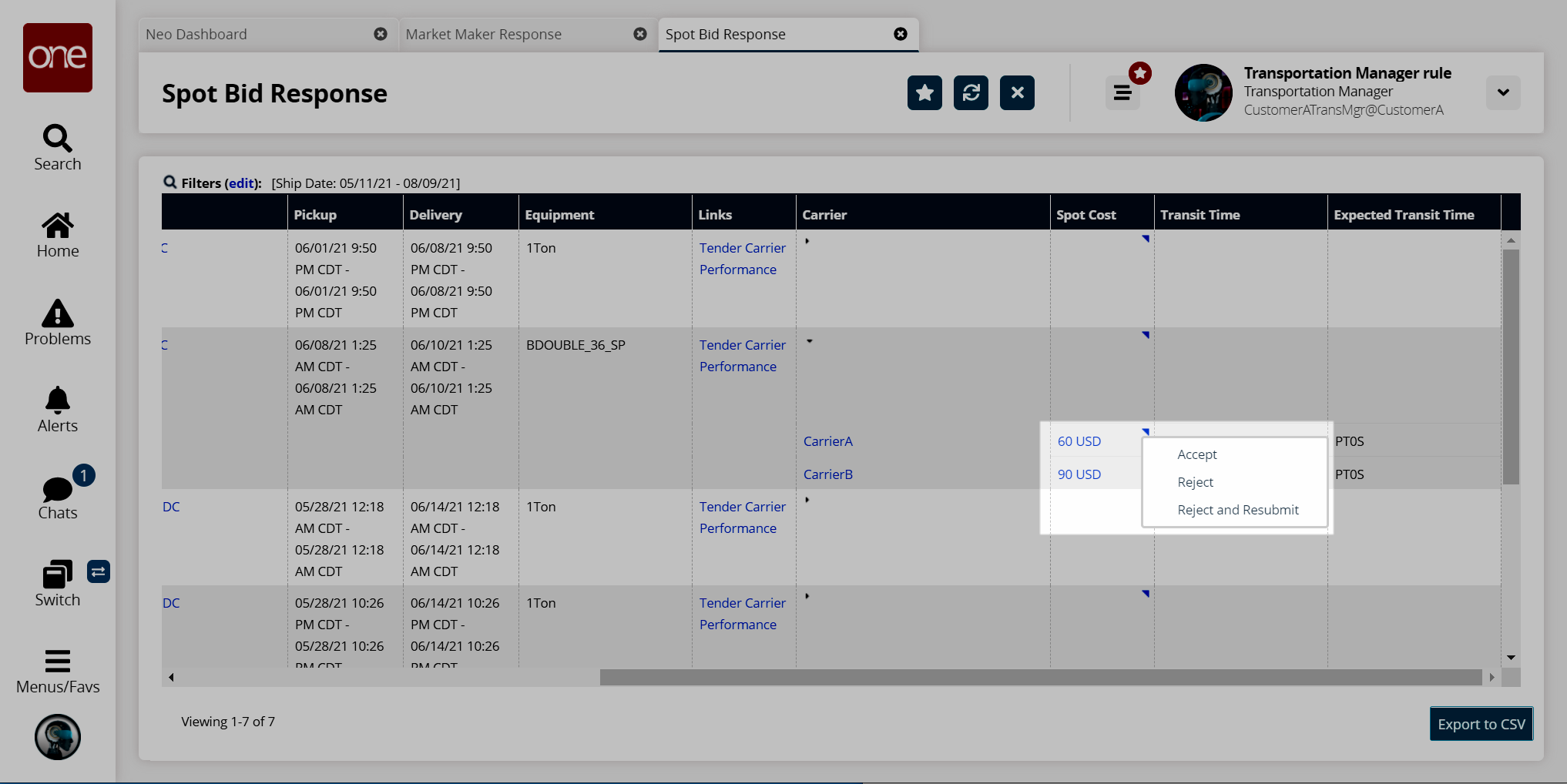Open DC link in 05/28/21 12:18 row
1567x784 pixels.
171,507
